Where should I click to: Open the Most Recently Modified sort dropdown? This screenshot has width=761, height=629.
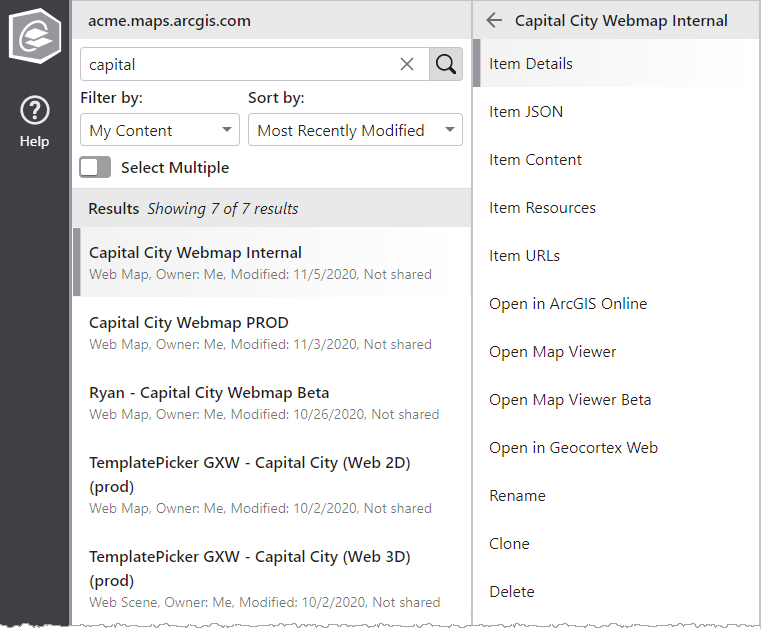355,130
